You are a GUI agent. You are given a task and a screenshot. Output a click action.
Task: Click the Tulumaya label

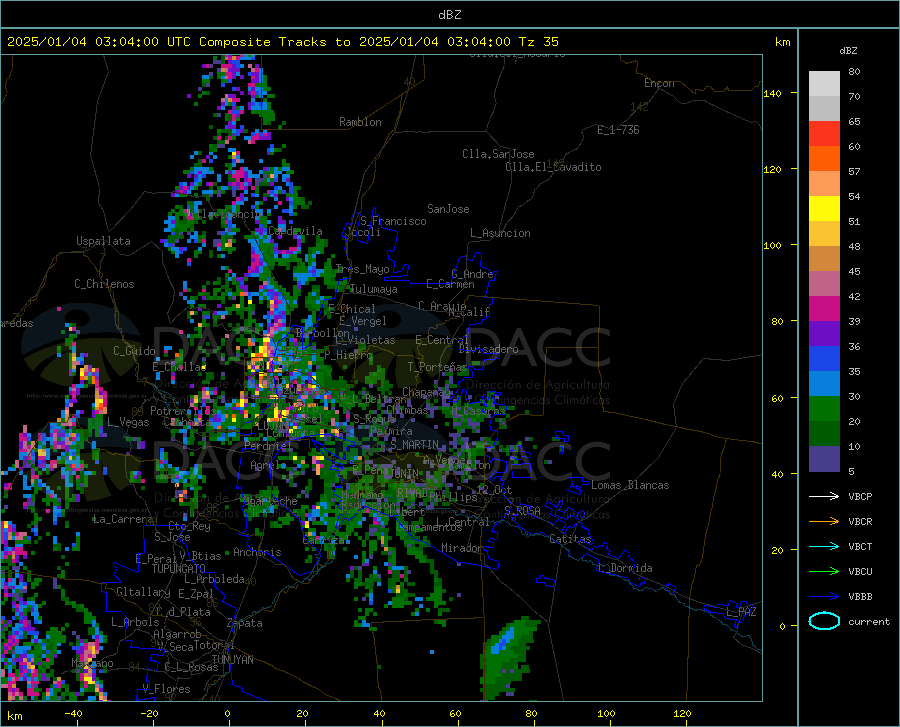[x=373, y=289]
